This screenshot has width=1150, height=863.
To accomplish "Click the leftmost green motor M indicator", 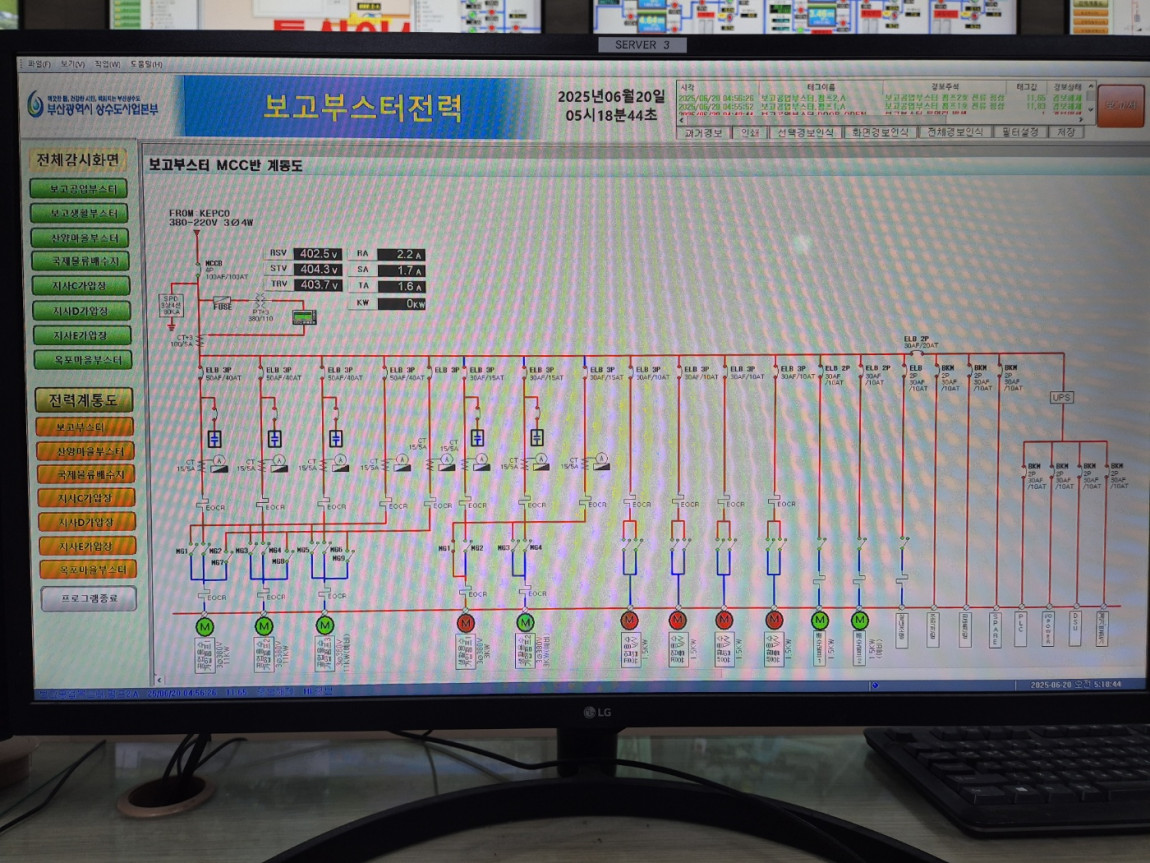I will click(205, 627).
